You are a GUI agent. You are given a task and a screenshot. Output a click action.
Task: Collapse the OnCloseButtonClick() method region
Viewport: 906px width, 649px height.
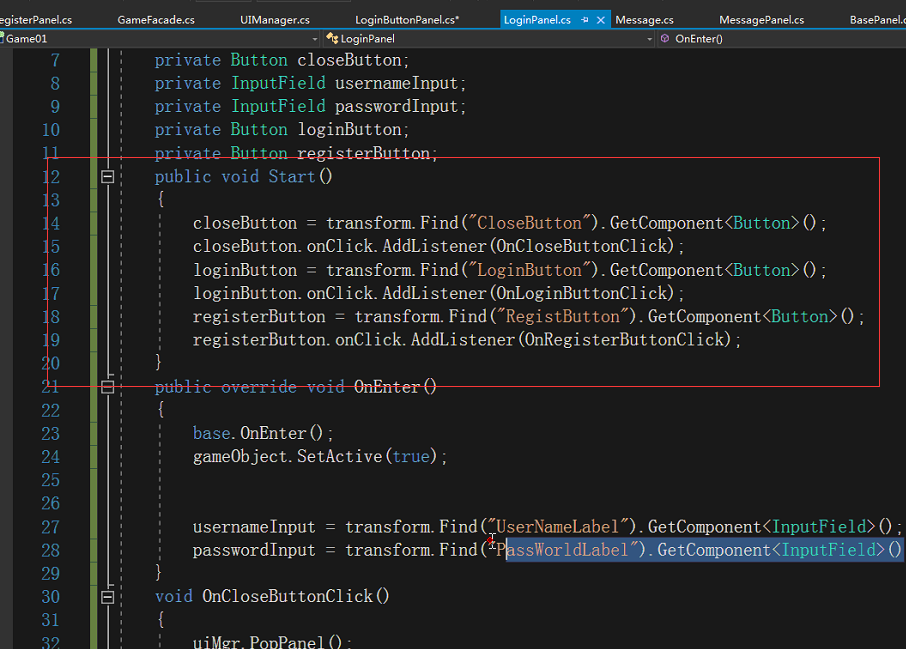(x=107, y=596)
